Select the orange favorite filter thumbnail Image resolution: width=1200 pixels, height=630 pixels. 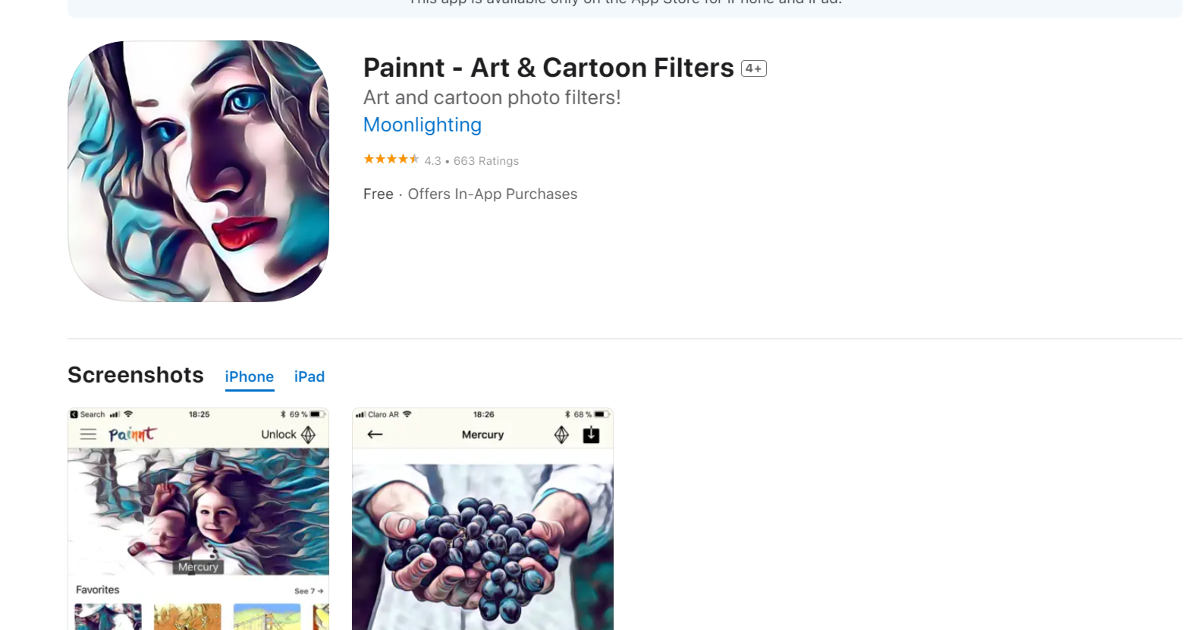pos(187,617)
